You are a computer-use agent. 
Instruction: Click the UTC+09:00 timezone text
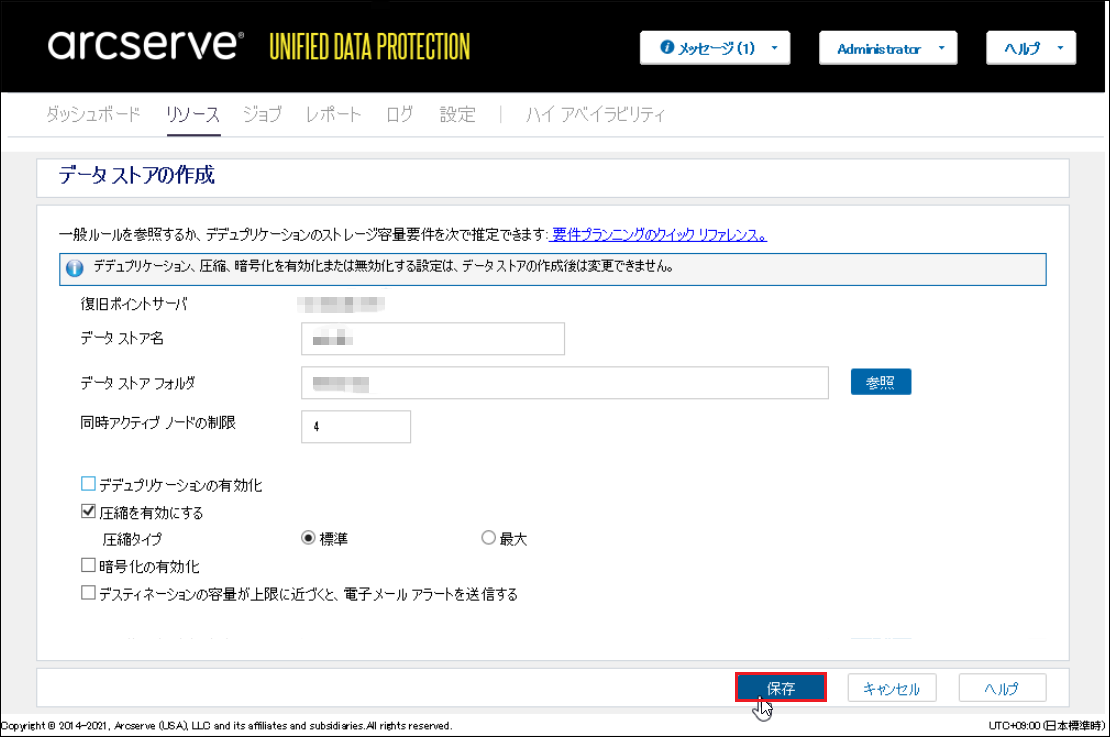click(x=1046, y=726)
